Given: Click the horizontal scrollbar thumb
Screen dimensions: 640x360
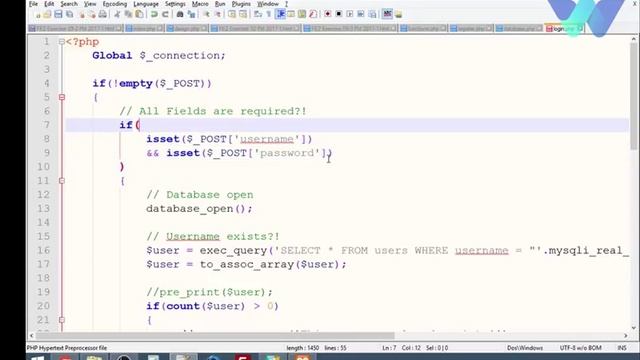Looking at the screenshot, I should coord(215,336).
